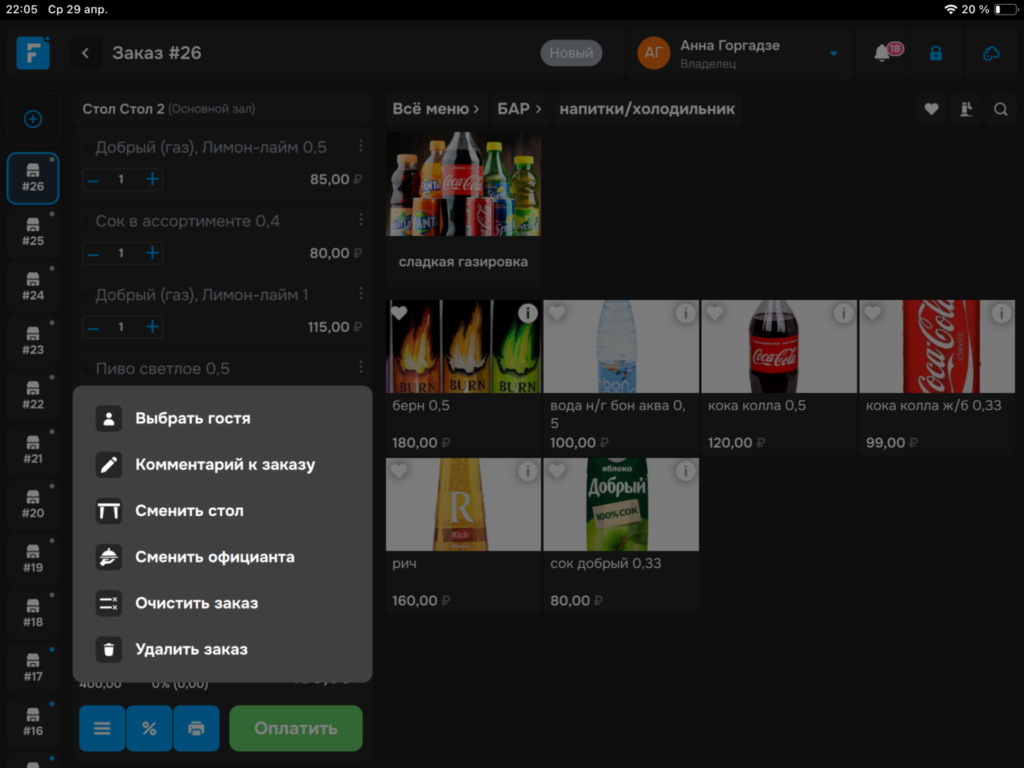Switch to order #17 in sidebar
The height and width of the screenshot is (768, 1024).
pos(33,668)
